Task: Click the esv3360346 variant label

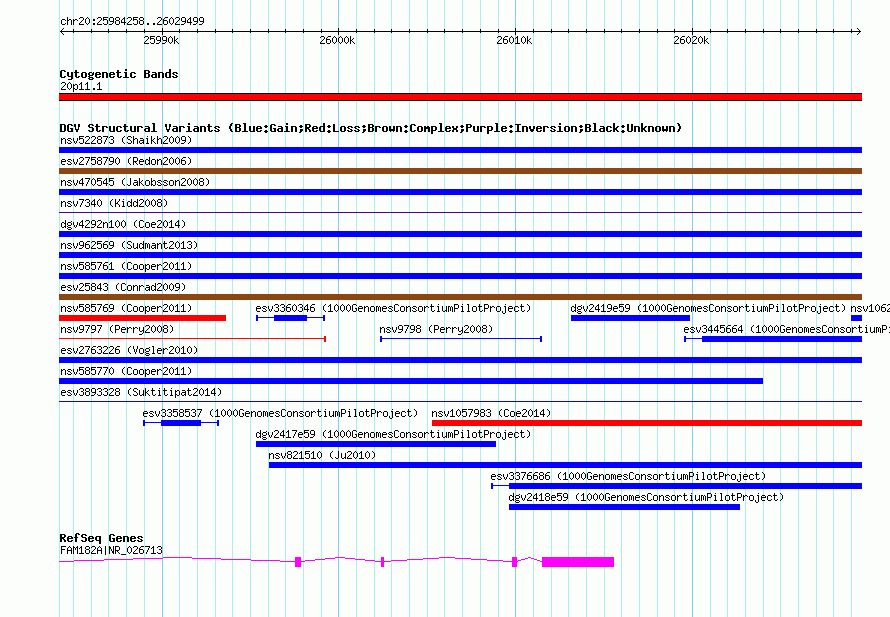Action: (393, 308)
